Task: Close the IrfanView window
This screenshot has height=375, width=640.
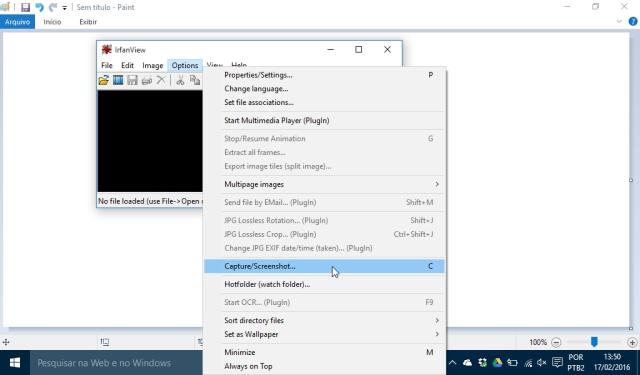Action: (387, 50)
